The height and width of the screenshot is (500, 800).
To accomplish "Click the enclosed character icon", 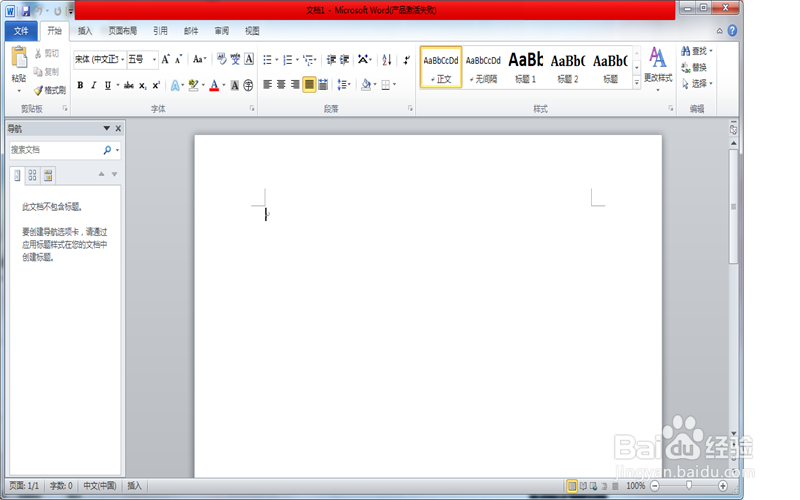I will 248,85.
